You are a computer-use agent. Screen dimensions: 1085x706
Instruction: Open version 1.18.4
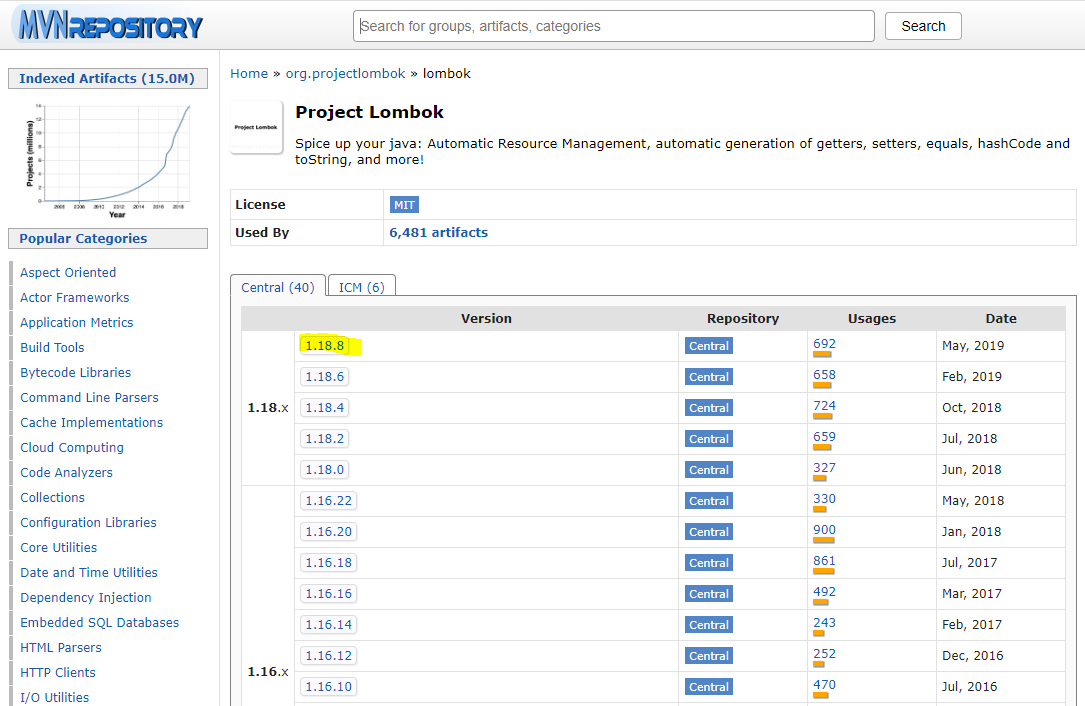pyautogui.click(x=325, y=408)
